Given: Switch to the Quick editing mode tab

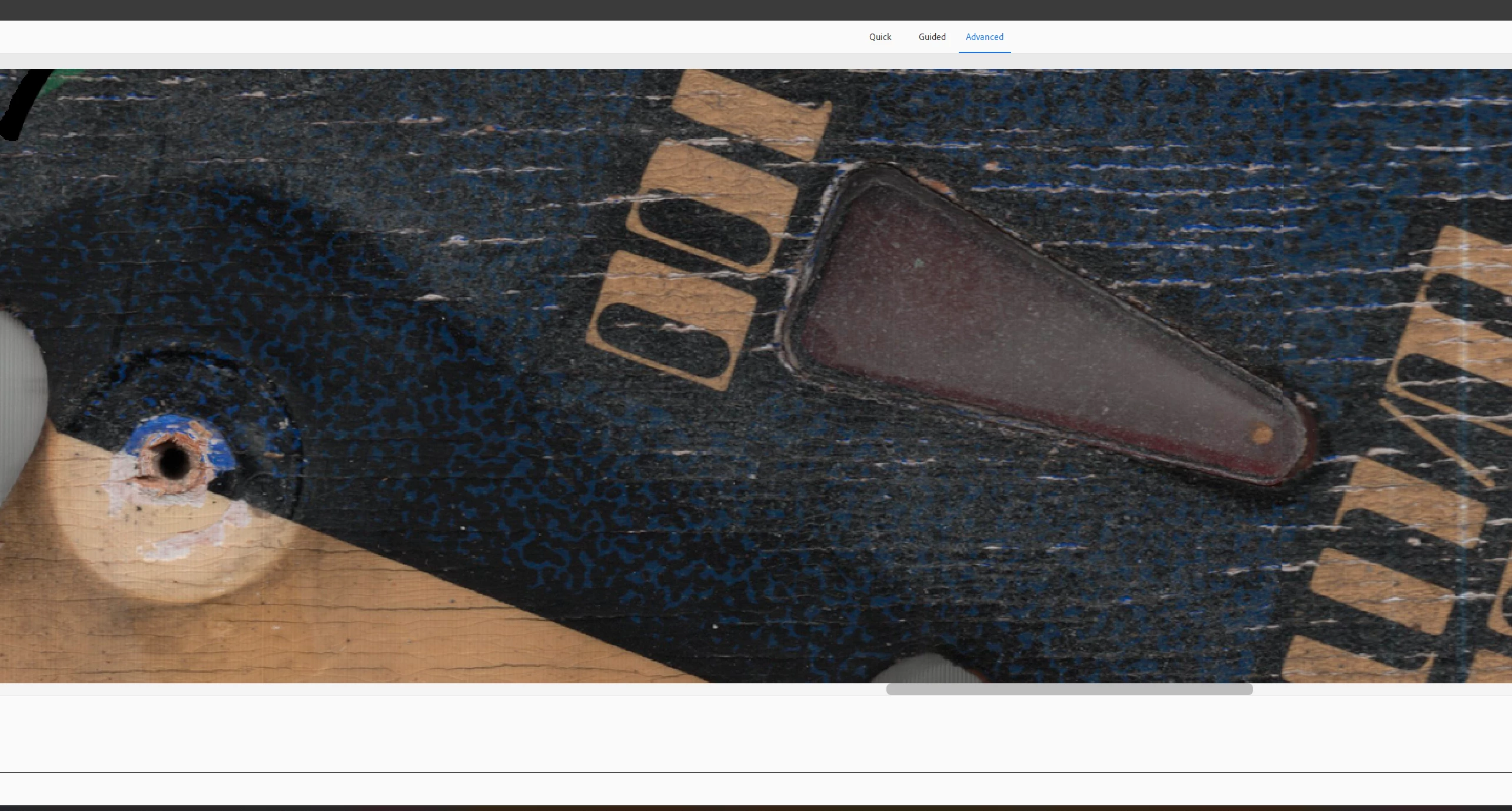Looking at the screenshot, I should tap(880, 36).
